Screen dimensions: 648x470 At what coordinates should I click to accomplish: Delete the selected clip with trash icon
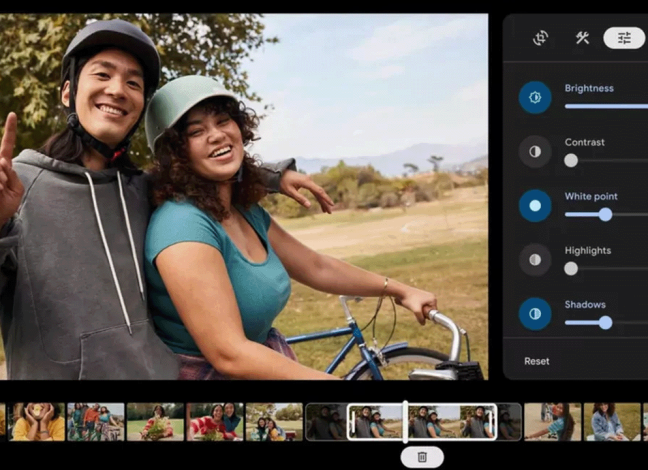pyautogui.click(x=422, y=457)
